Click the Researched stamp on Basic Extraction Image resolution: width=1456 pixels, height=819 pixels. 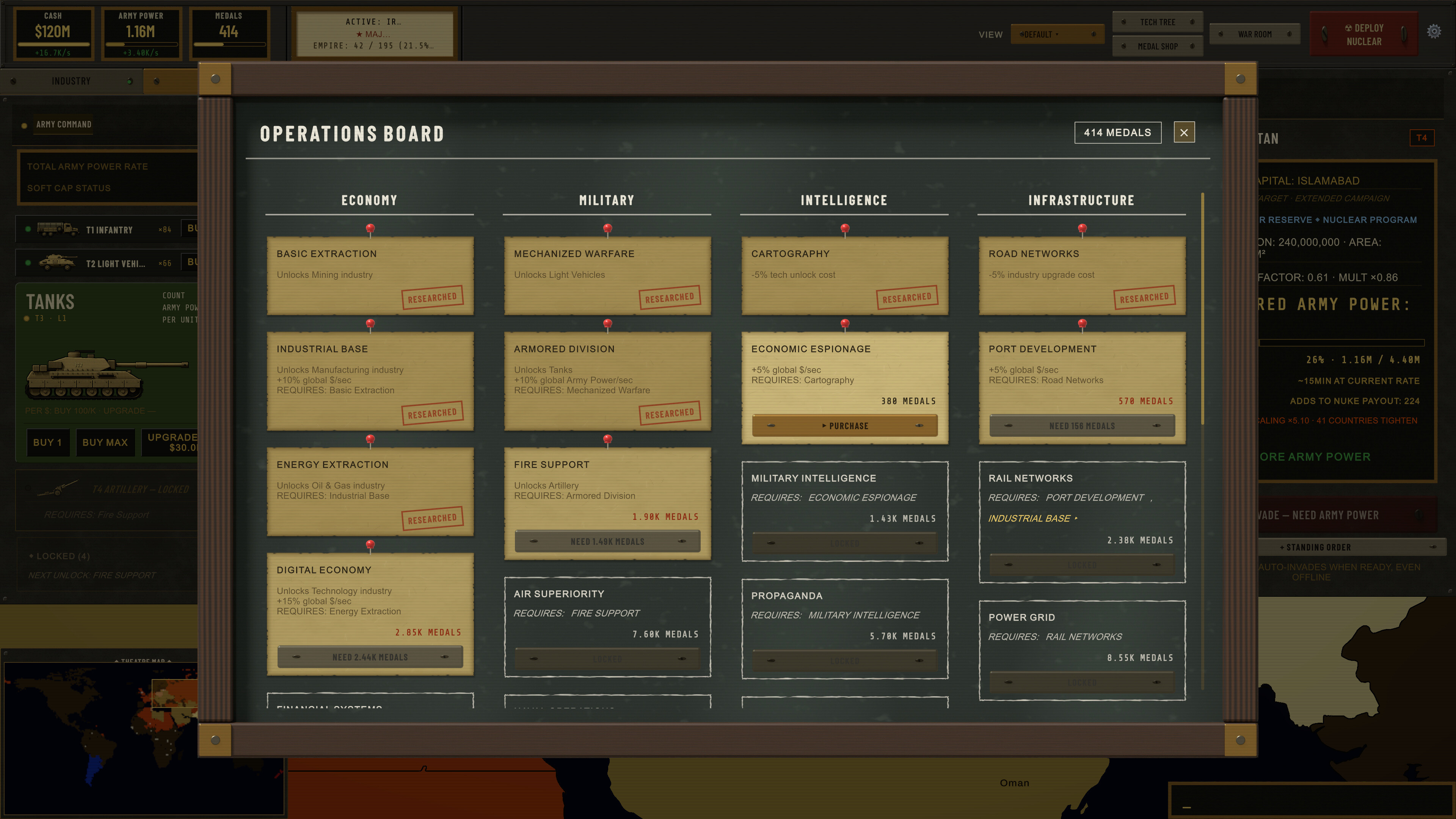[432, 297]
